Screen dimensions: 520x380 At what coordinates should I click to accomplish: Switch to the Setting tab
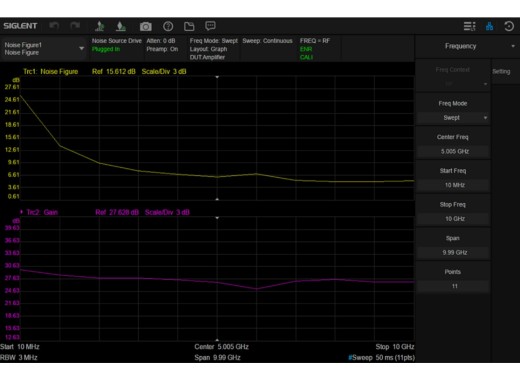(501, 71)
